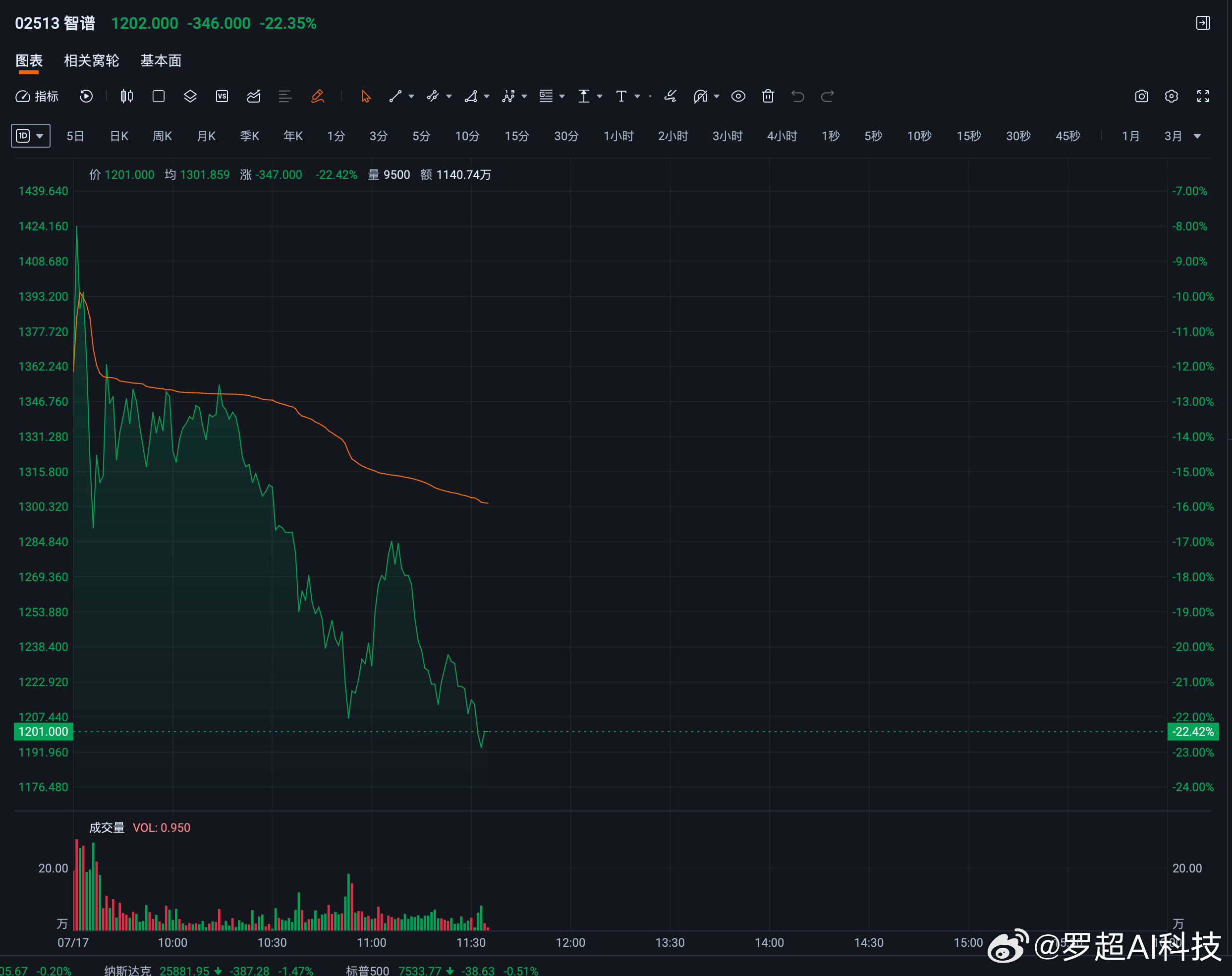Enter fullscreen chart mode
The width and height of the screenshot is (1232, 976).
[1203, 96]
